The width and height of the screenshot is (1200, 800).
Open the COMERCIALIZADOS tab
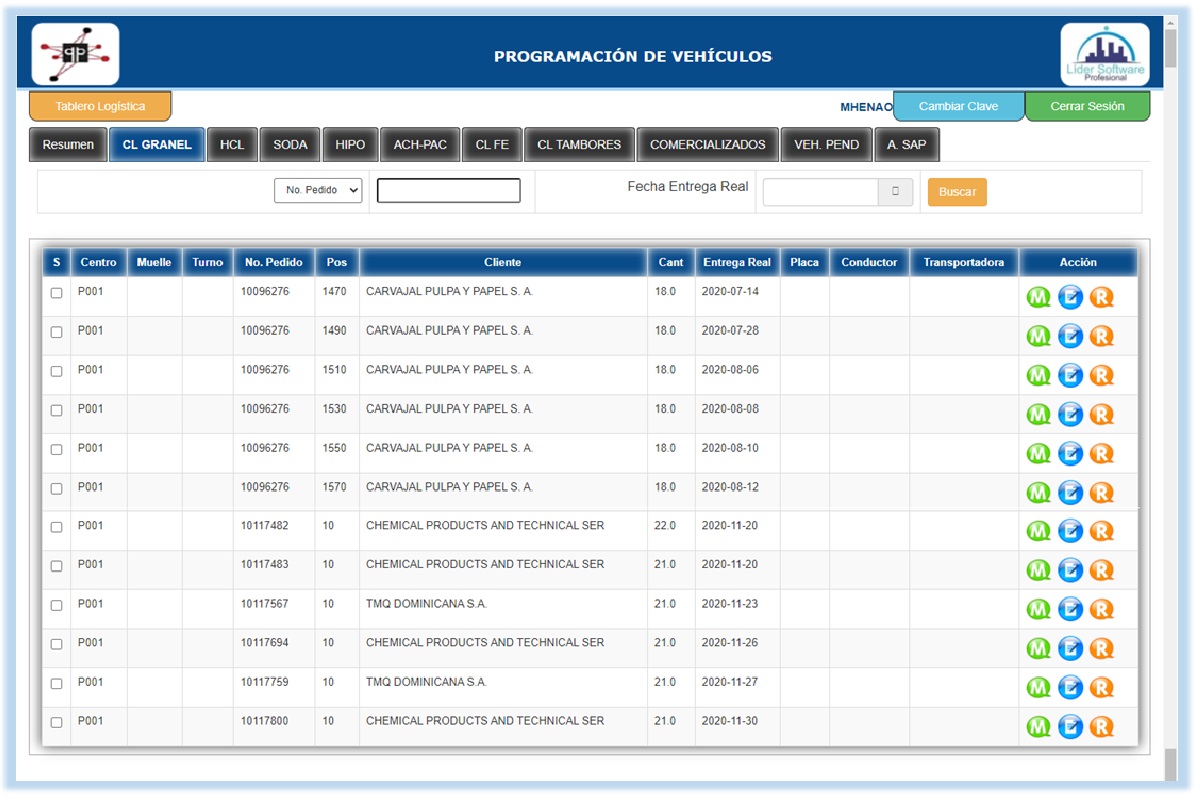click(x=707, y=145)
